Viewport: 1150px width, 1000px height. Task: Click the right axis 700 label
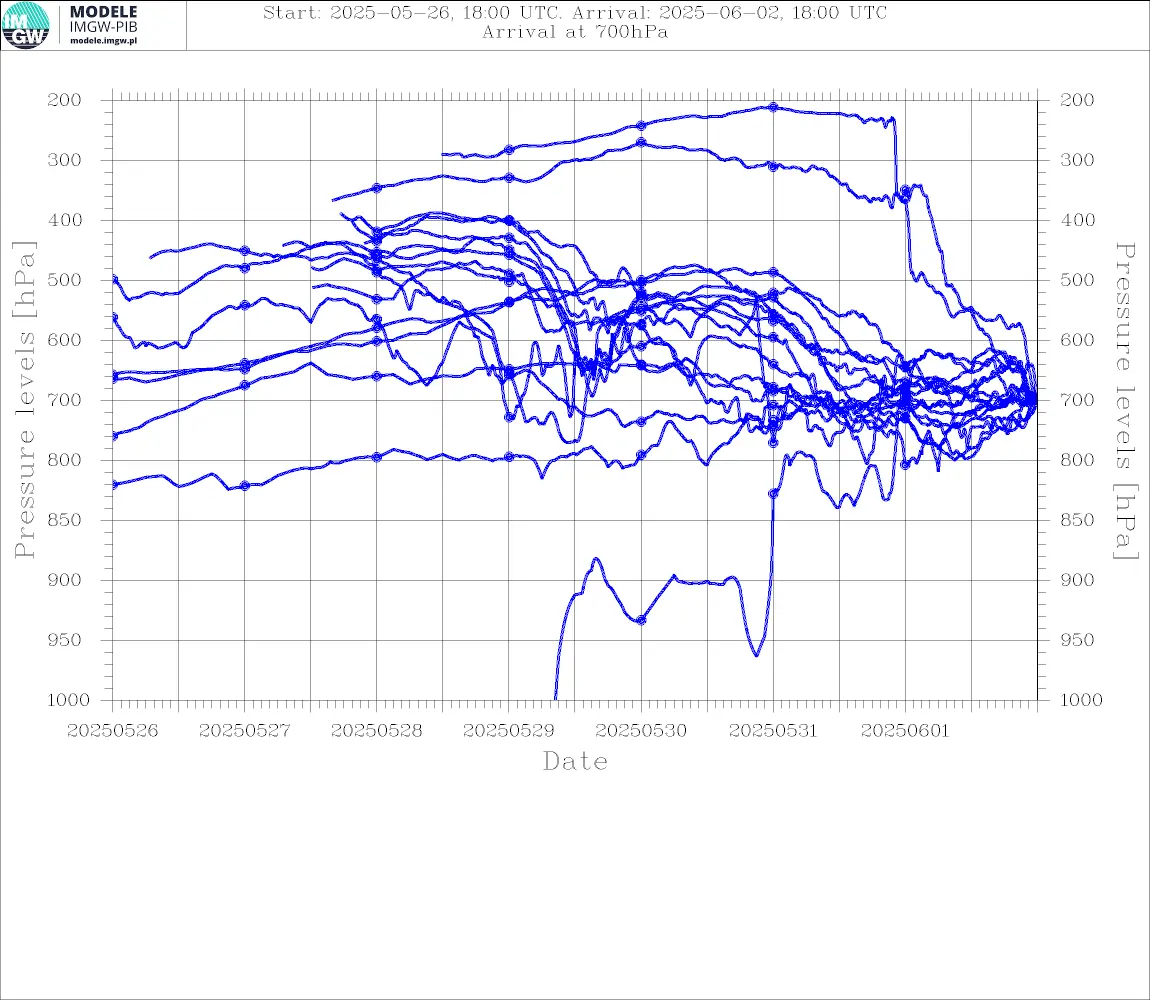pyautogui.click(x=1077, y=401)
